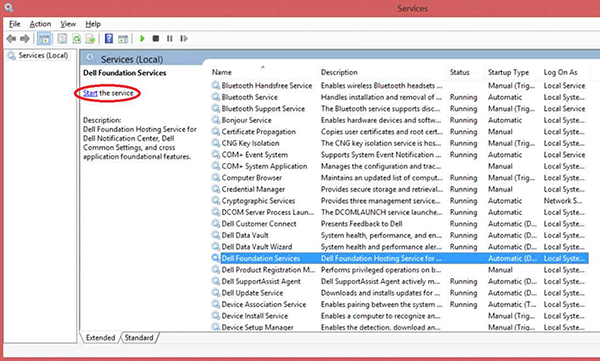
Task: Select the Device Association Service row
Action: coord(399,304)
